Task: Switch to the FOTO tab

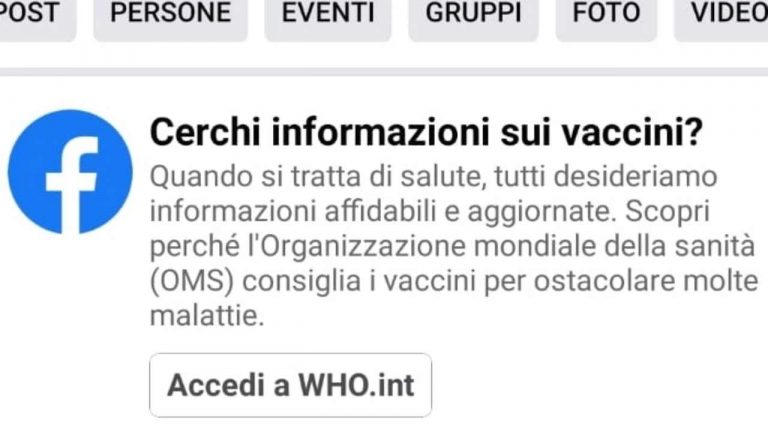Action: [606, 15]
